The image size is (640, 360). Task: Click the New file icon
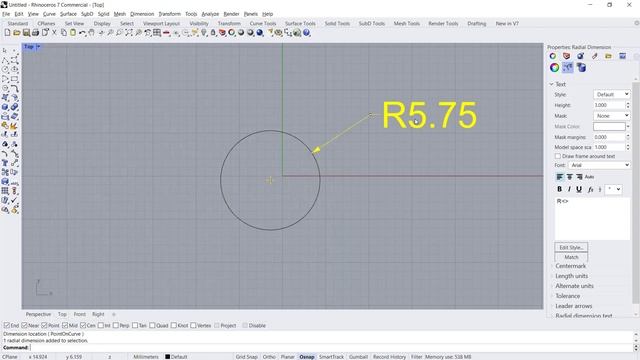tap(7, 33)
